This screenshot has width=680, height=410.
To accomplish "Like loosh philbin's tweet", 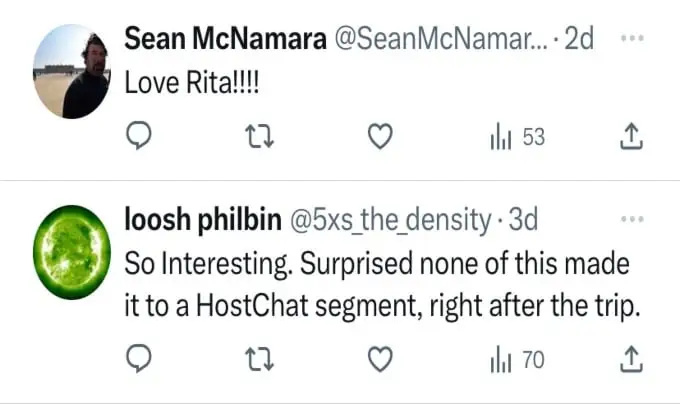I will pyautogui.click(x=380, y=359).
